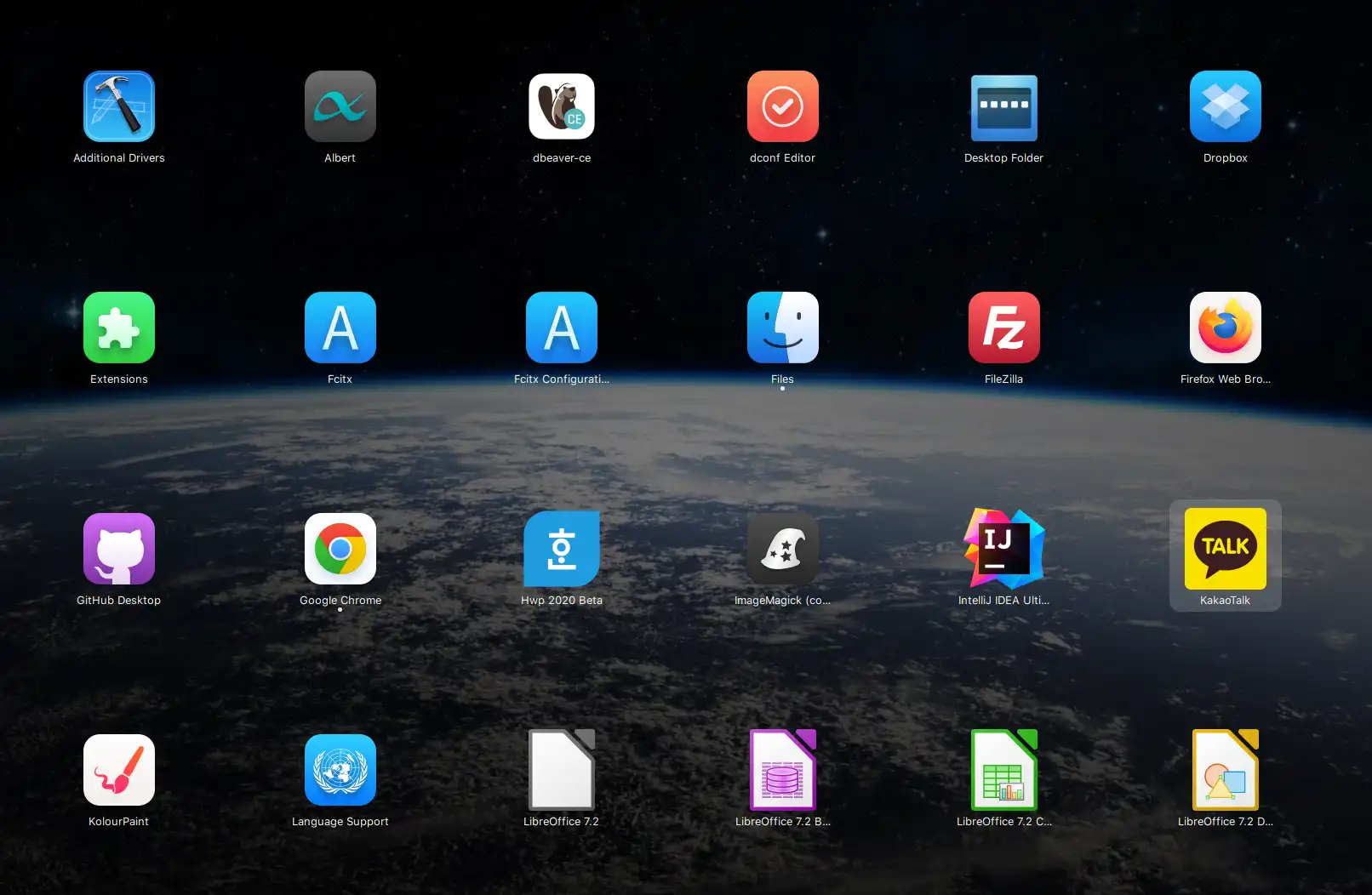Open the Firefox Web Browser icon

click(x=1226, y=328)
